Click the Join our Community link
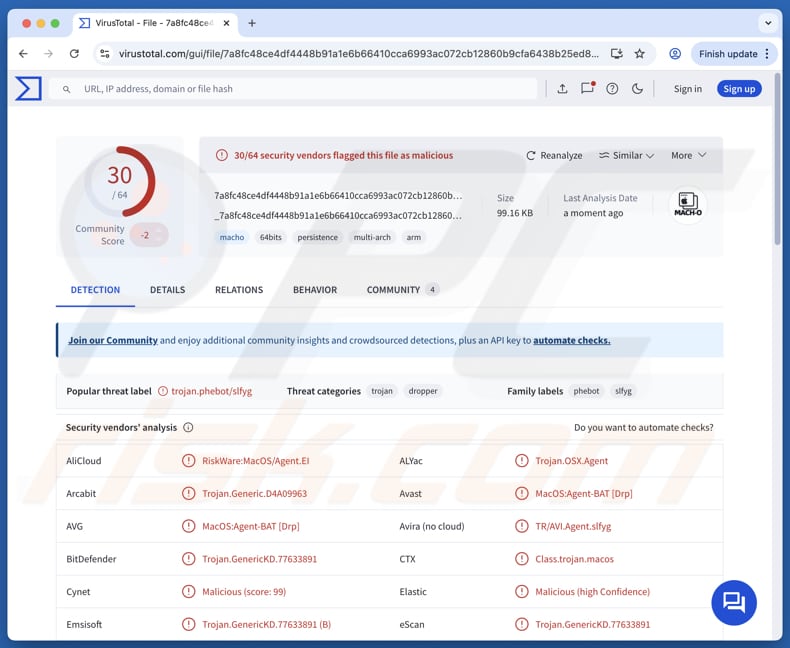This screenshot has height=648, width=790. coord(112,341)
